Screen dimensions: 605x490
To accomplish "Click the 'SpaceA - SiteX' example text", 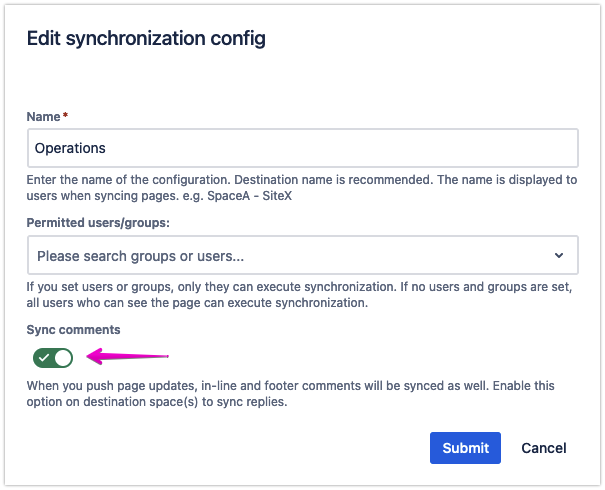I will point(249,197).
